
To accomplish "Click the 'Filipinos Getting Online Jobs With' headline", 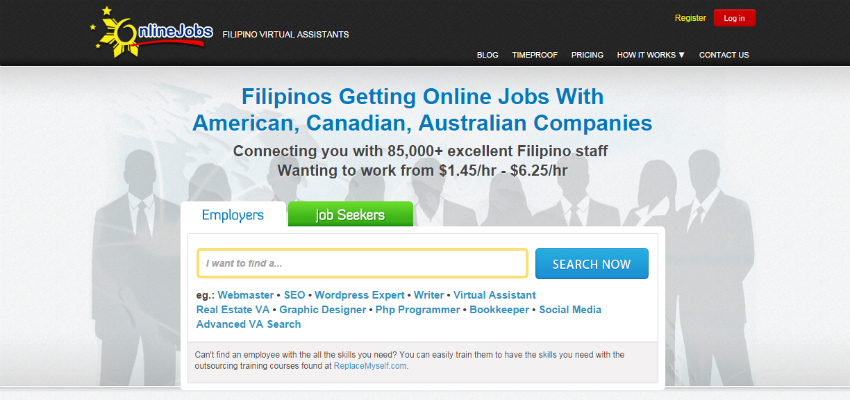I will point(422,97).
